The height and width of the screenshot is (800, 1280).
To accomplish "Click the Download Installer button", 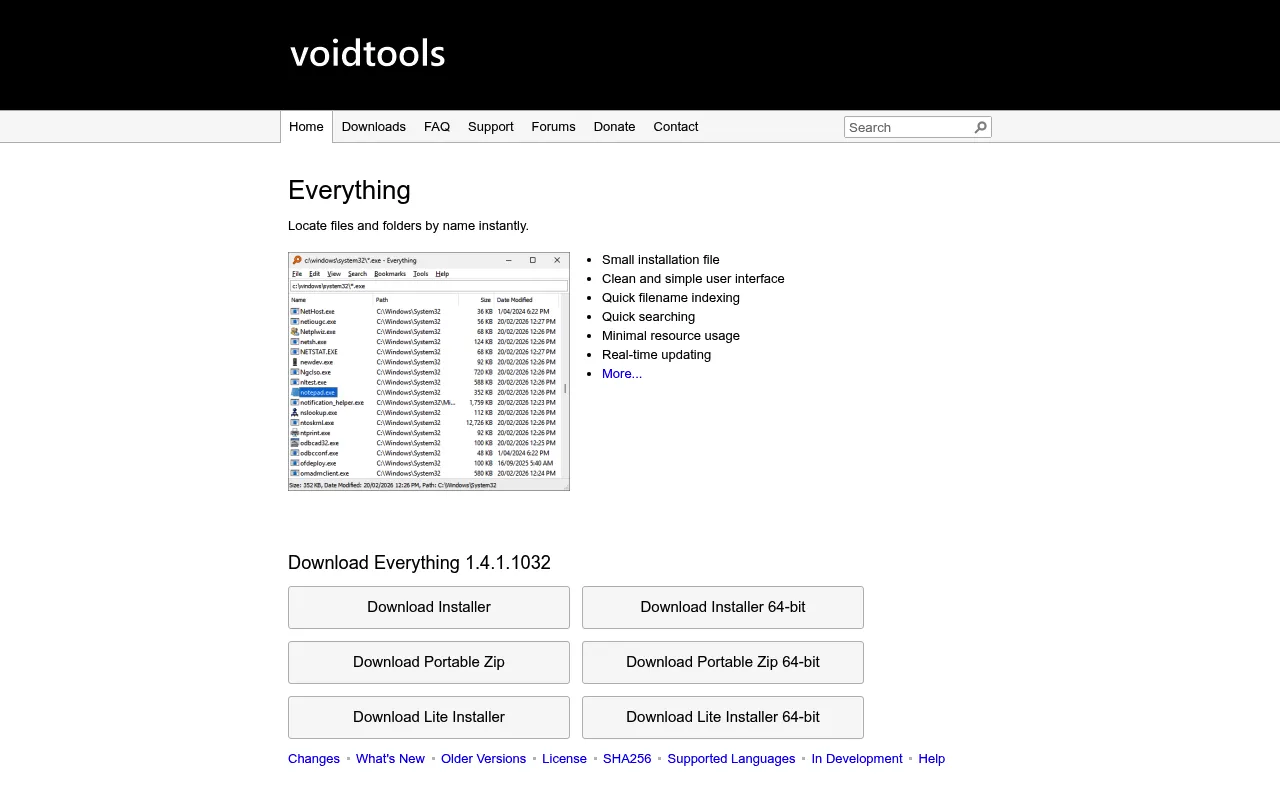I will 429,607.
